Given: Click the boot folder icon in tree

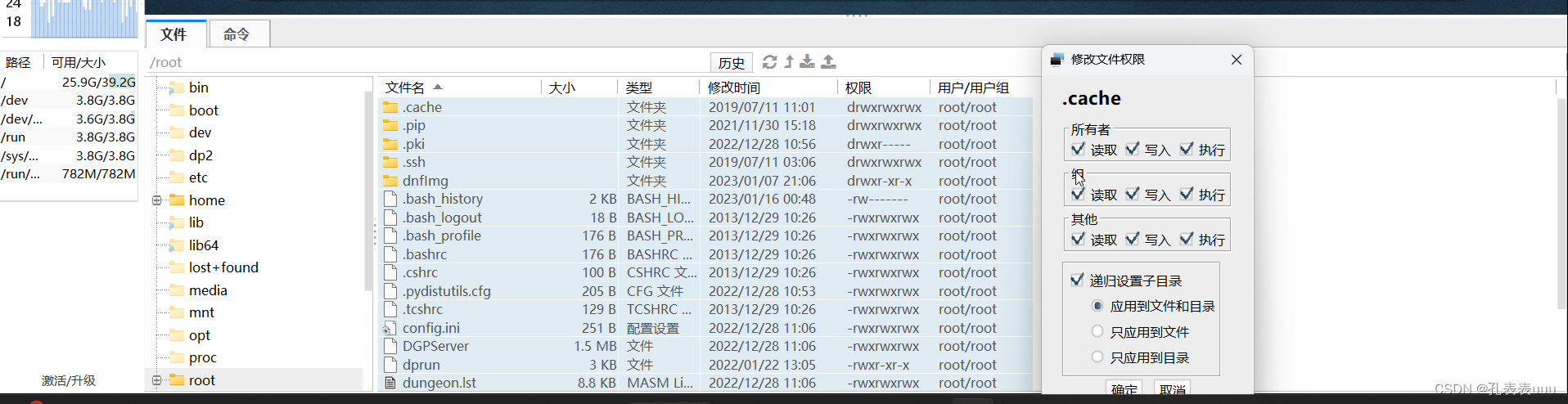Looking at the screenshot, I should click(x=176, y=110).
